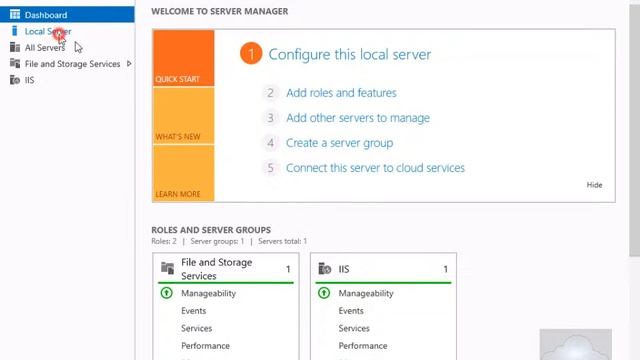Expand File and Storage Services submenu arrow
The image size is (640, 360).
[129, 64]
